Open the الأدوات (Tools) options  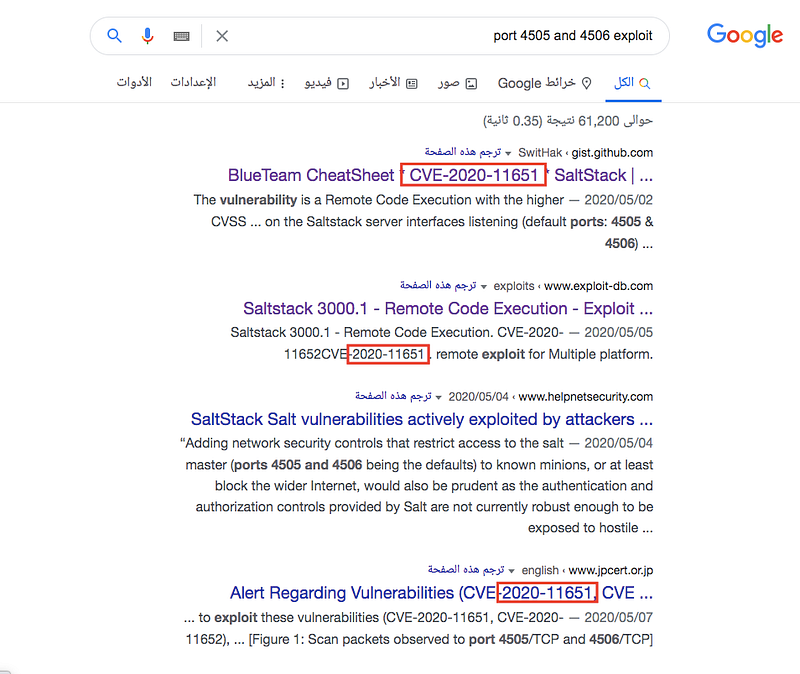coord(133,83)
